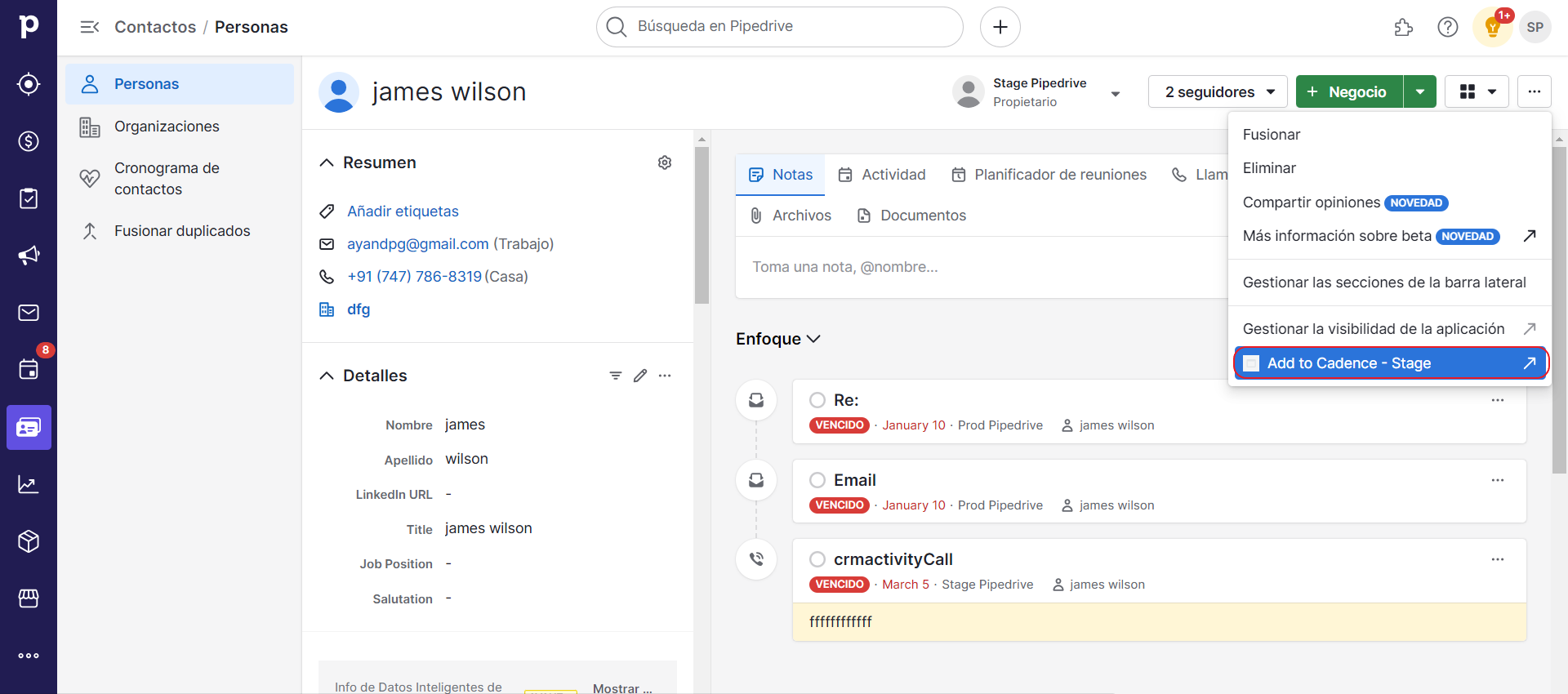Click the quick add plus button

1000,27
